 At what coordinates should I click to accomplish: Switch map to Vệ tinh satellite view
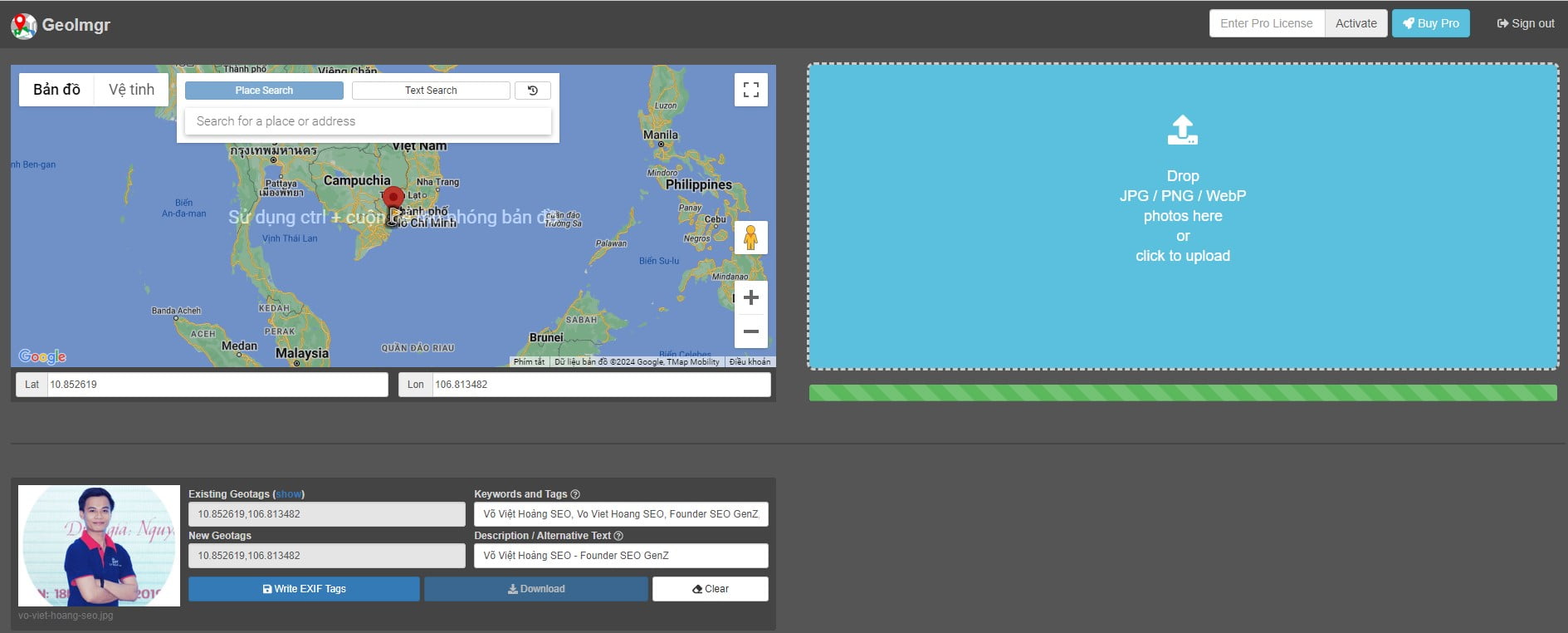(x=131, y=90)
